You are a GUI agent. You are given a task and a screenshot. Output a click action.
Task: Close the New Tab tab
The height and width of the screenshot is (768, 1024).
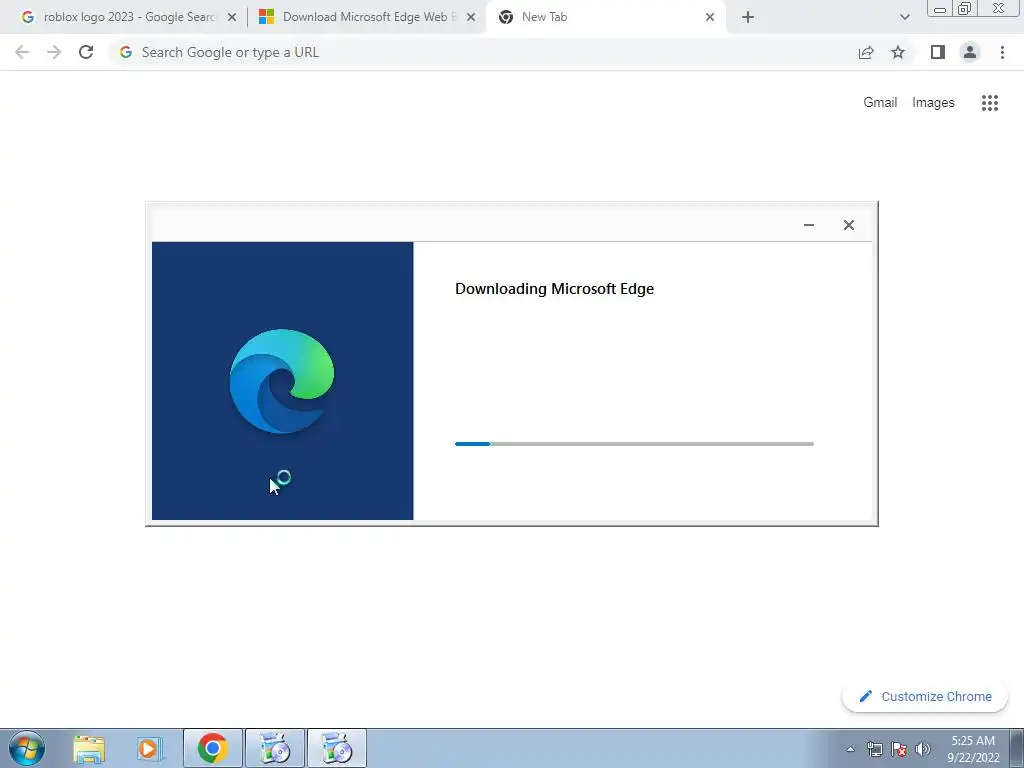click(710, 18)
